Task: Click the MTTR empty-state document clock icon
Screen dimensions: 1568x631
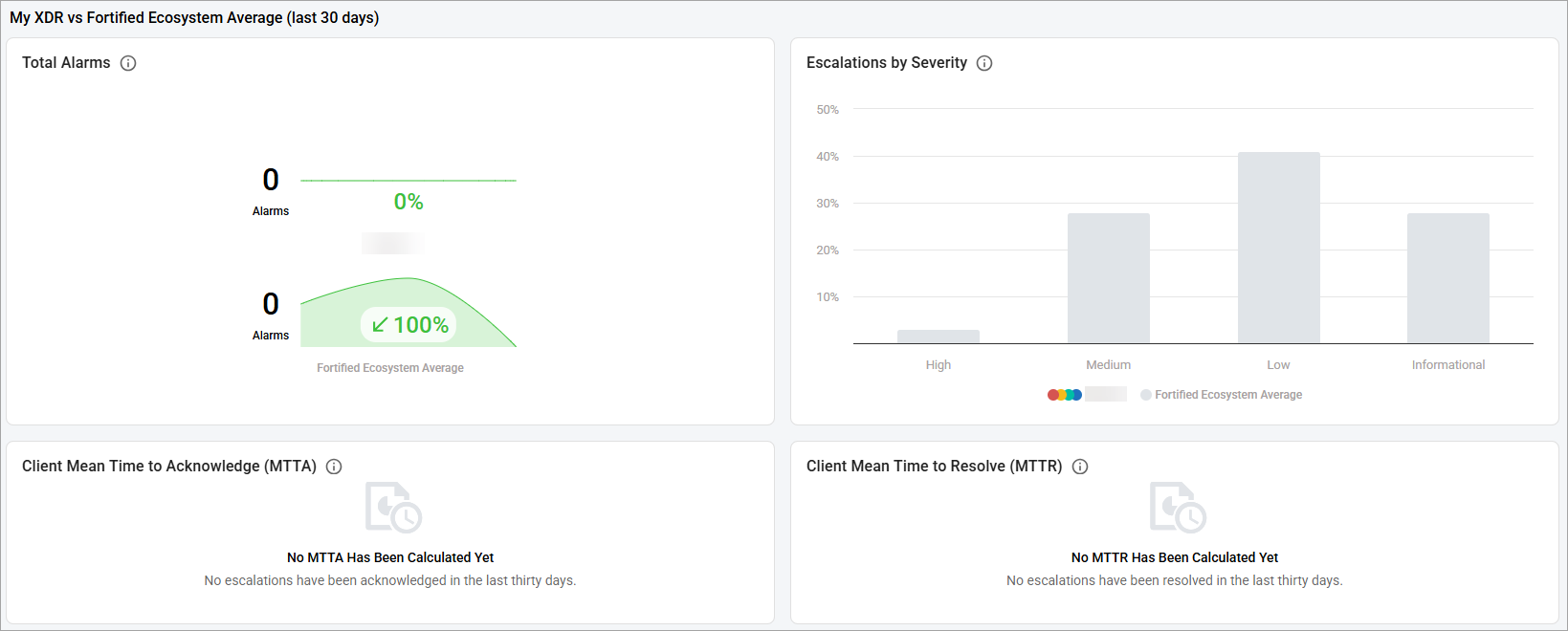Action: click(1177, 508)
